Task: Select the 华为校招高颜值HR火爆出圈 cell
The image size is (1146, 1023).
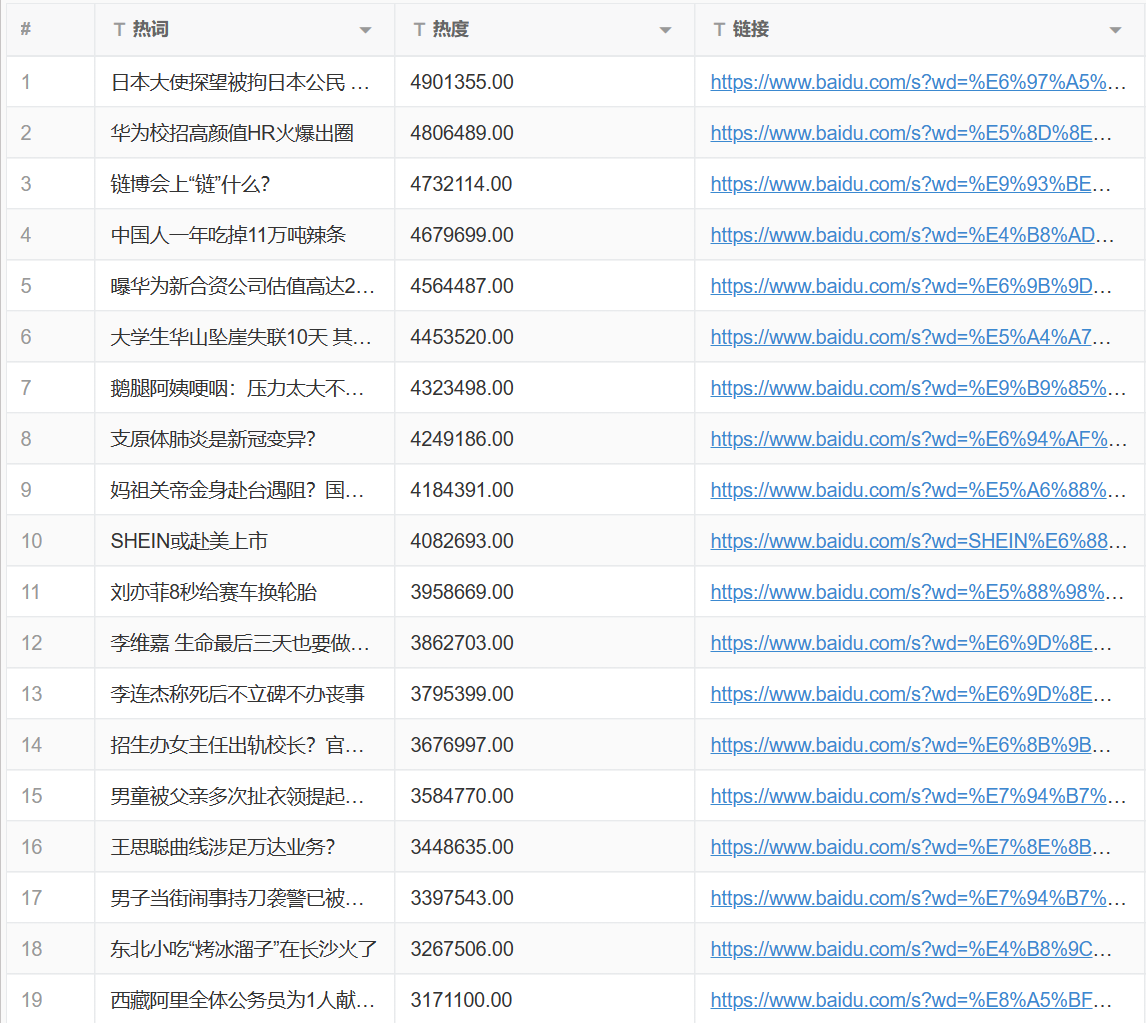Action: point(232,133)
